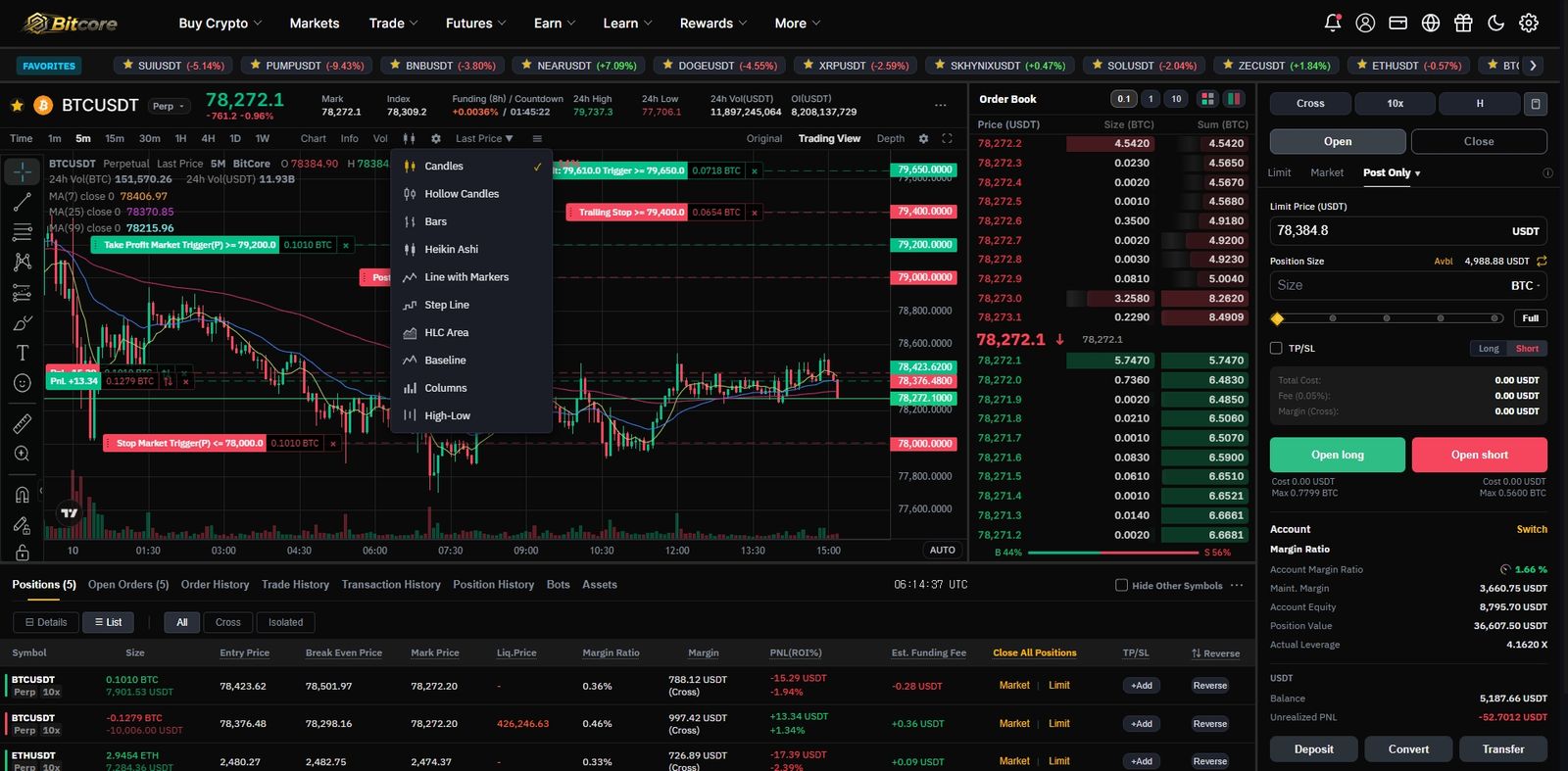Open the notifications bell icon

pyautogui.click(x=1332, y=23)
